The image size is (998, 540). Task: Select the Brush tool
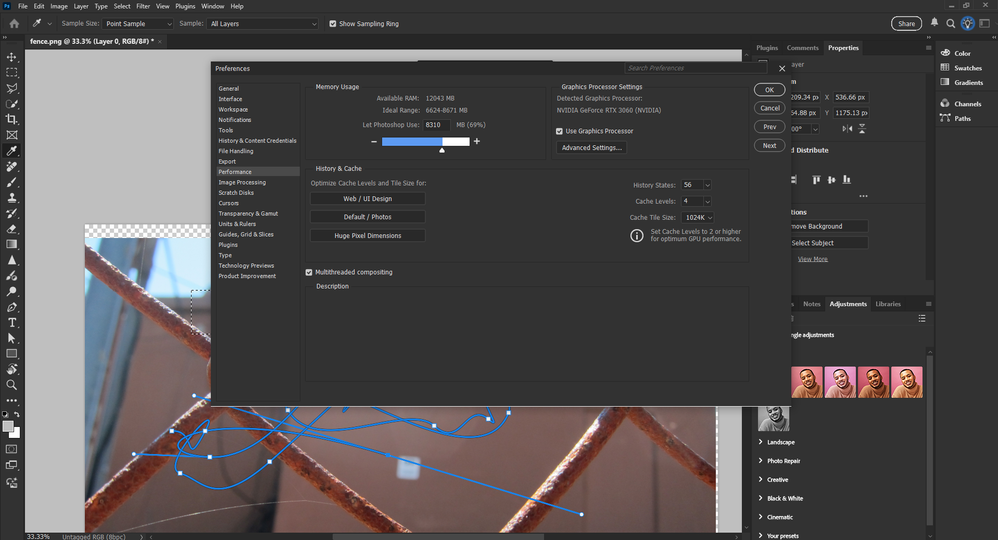[11, 182]
